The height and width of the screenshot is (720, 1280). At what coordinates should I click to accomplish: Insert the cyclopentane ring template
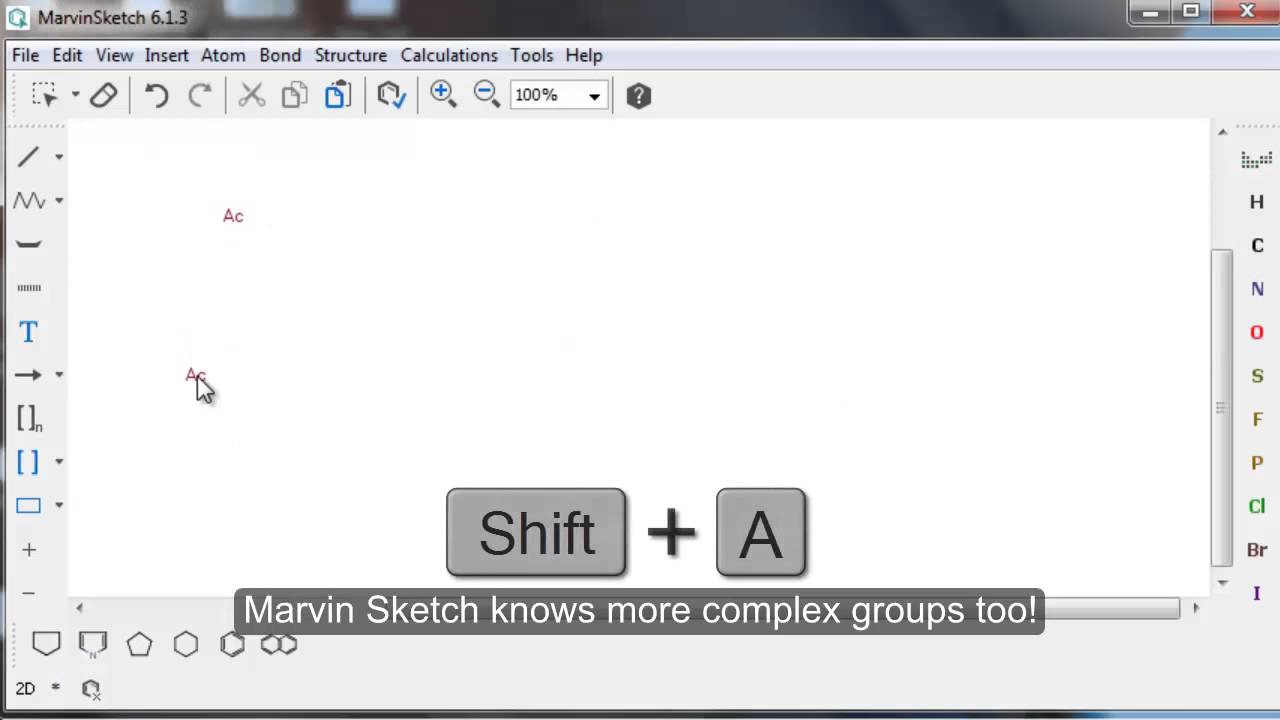pos(139,645)
